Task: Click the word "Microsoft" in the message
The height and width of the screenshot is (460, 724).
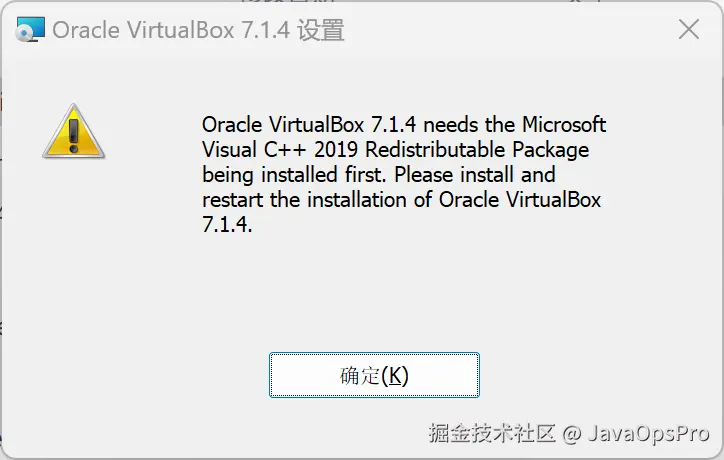Action: point(564,125)
